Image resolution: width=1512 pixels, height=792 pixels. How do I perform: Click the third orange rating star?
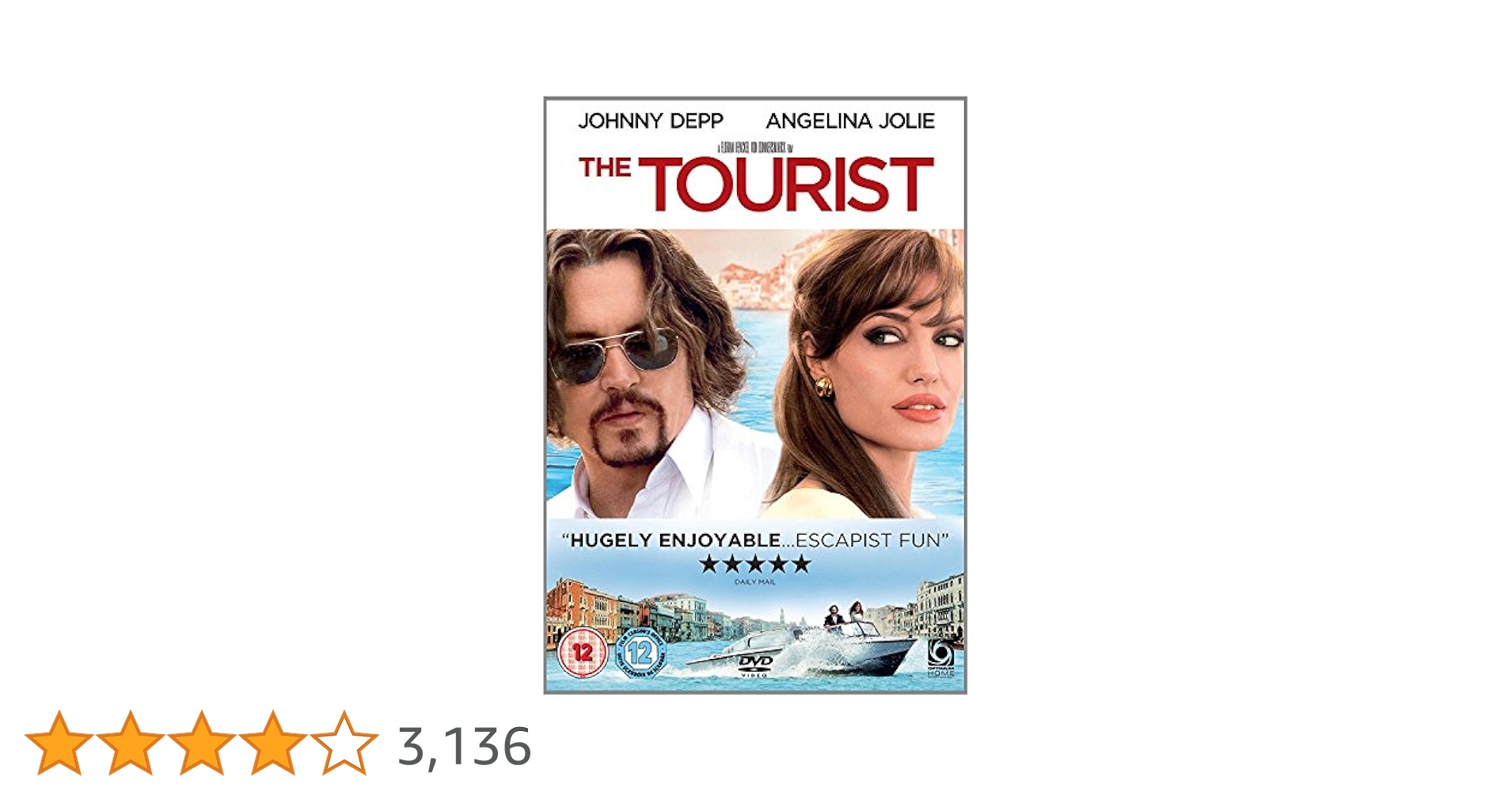201,742
